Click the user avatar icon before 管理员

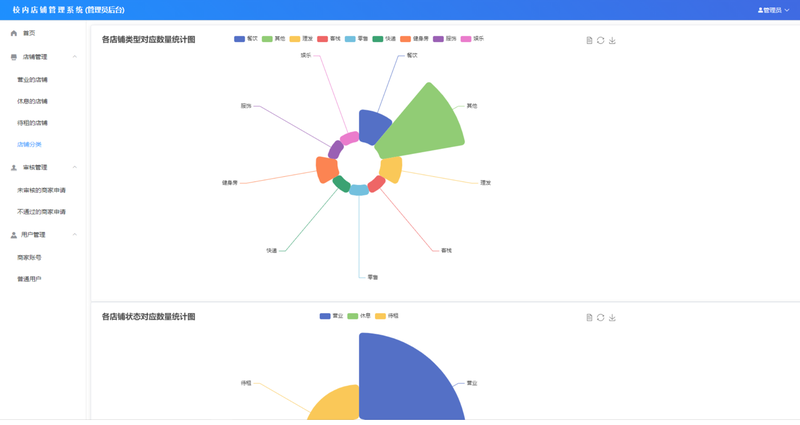[760, 10]
